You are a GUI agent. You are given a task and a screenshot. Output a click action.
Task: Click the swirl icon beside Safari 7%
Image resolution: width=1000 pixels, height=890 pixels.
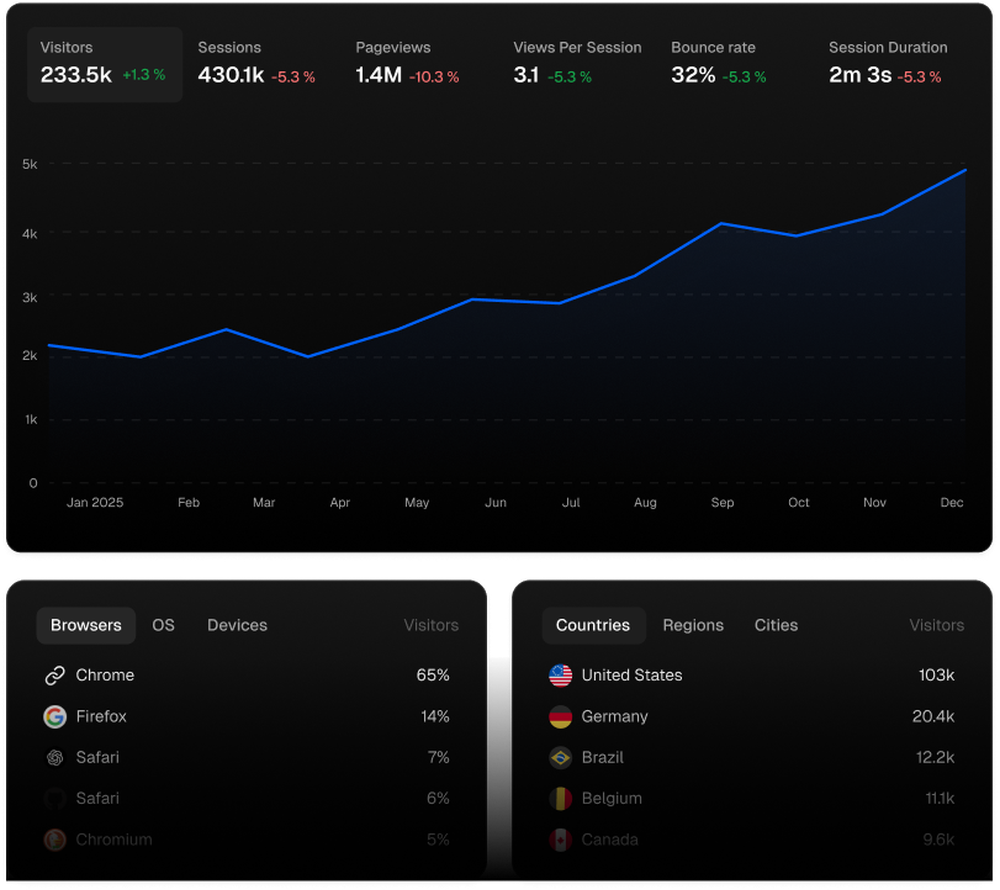tap(55, 757)
